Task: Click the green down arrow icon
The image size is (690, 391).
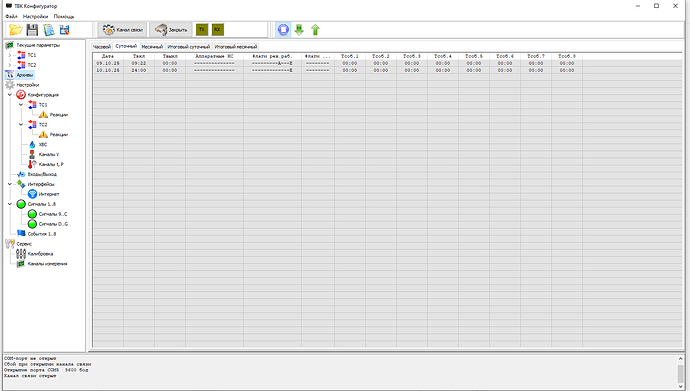Action: coord(299,30)
